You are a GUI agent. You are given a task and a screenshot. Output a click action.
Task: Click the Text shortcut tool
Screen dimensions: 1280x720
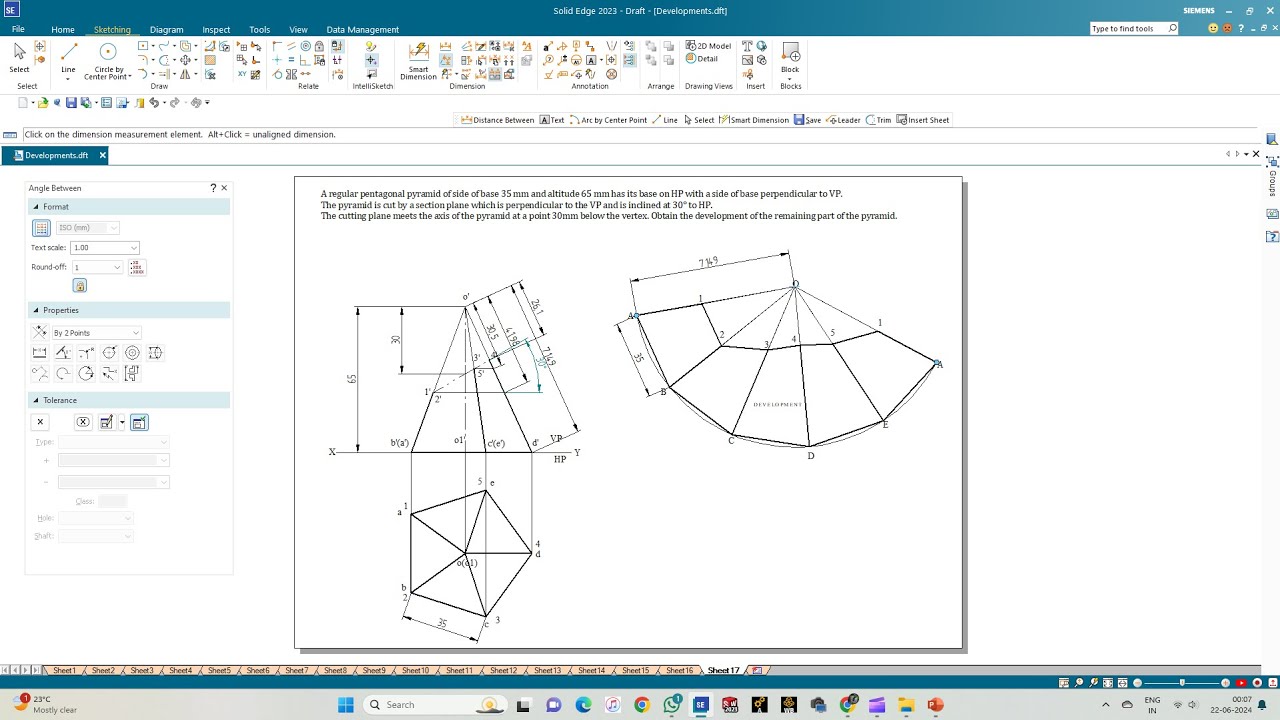[552, 120]
